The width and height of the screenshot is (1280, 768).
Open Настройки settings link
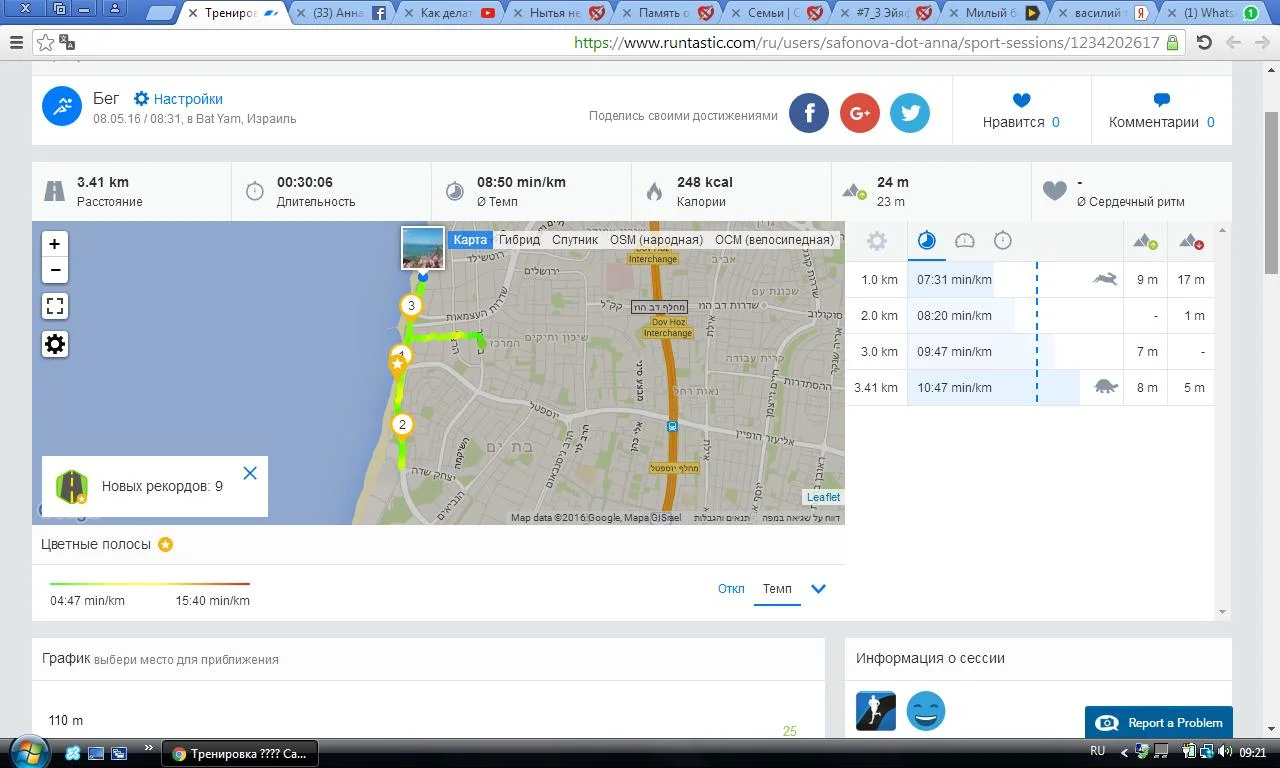(178, 99)
